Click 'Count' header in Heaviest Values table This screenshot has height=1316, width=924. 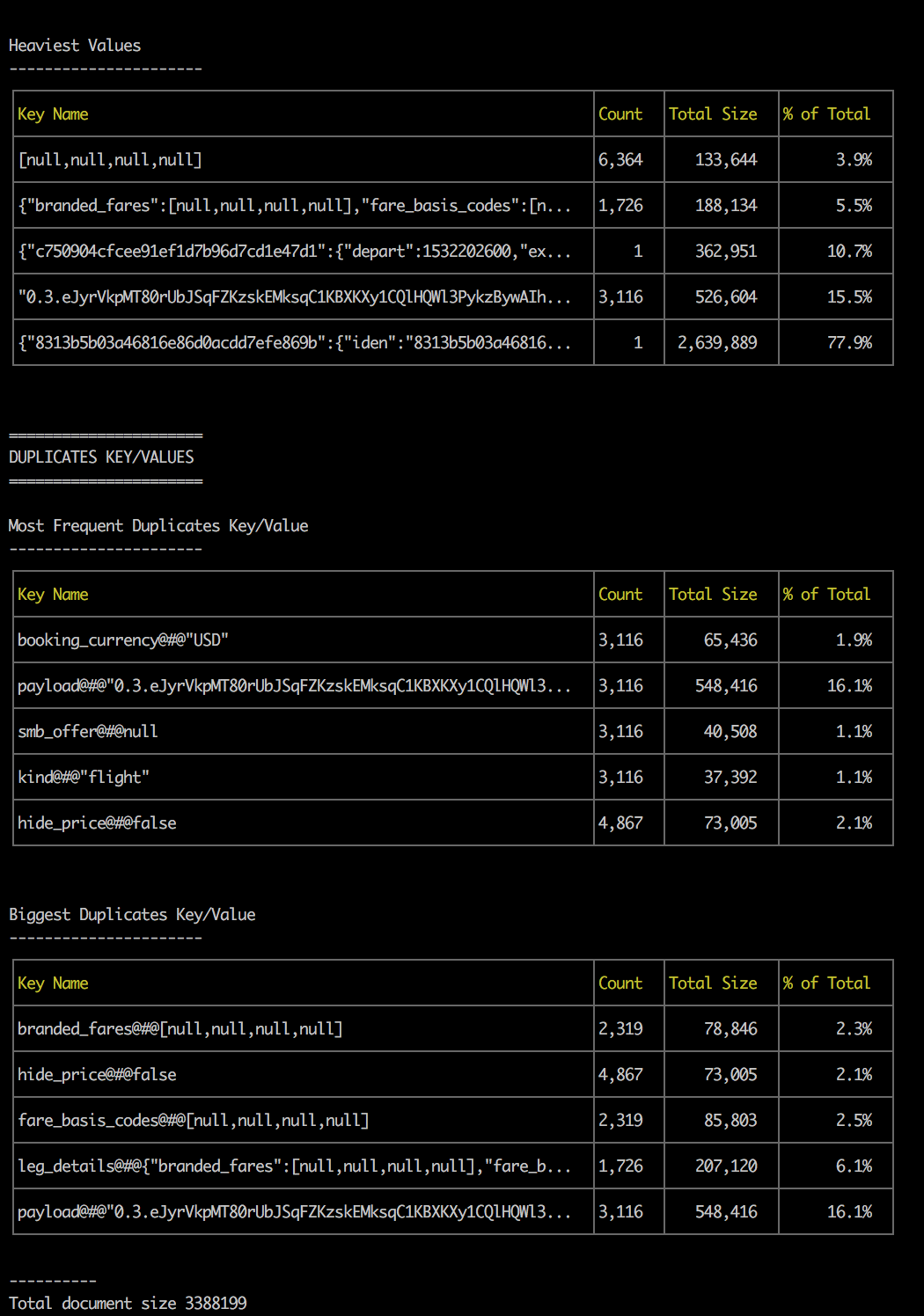click(620, 114)
